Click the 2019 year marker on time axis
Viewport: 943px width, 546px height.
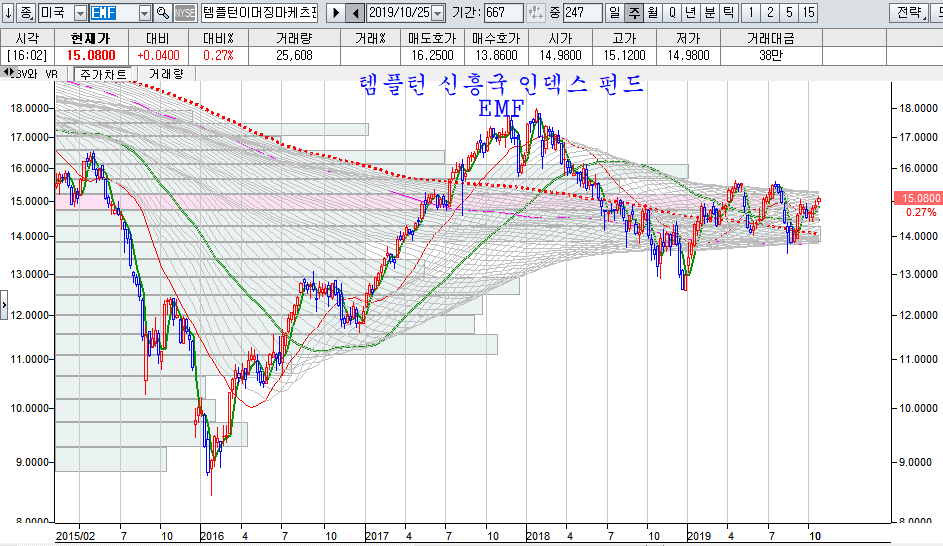[699, 536]
